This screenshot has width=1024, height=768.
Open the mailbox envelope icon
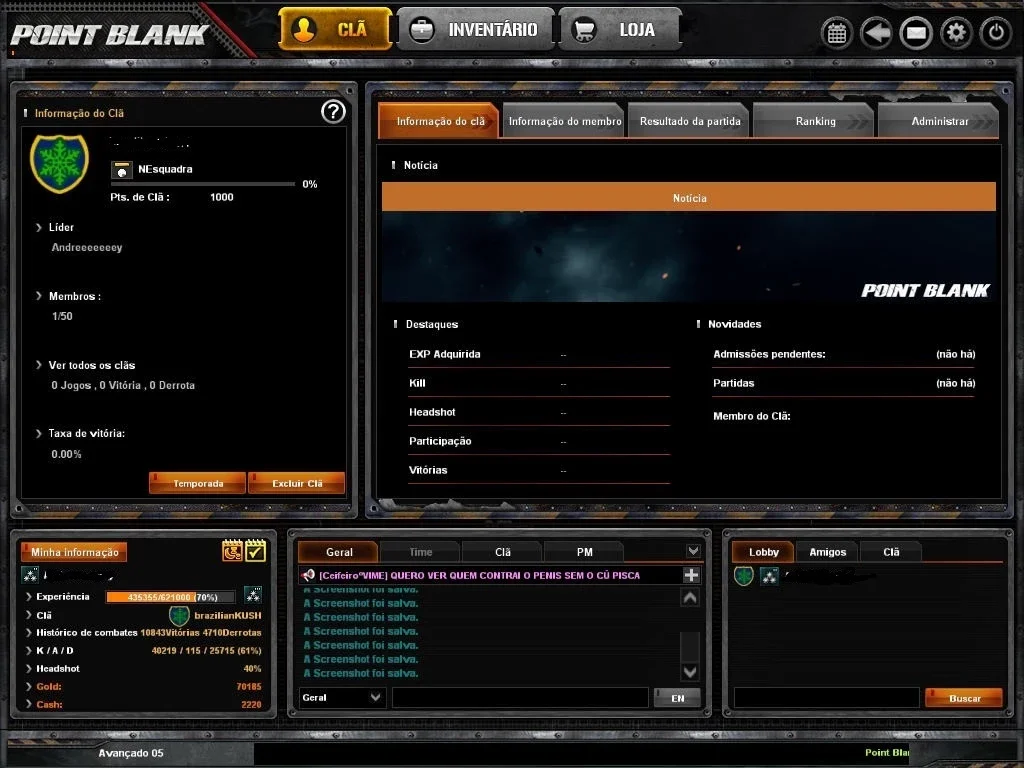point(916,32)
